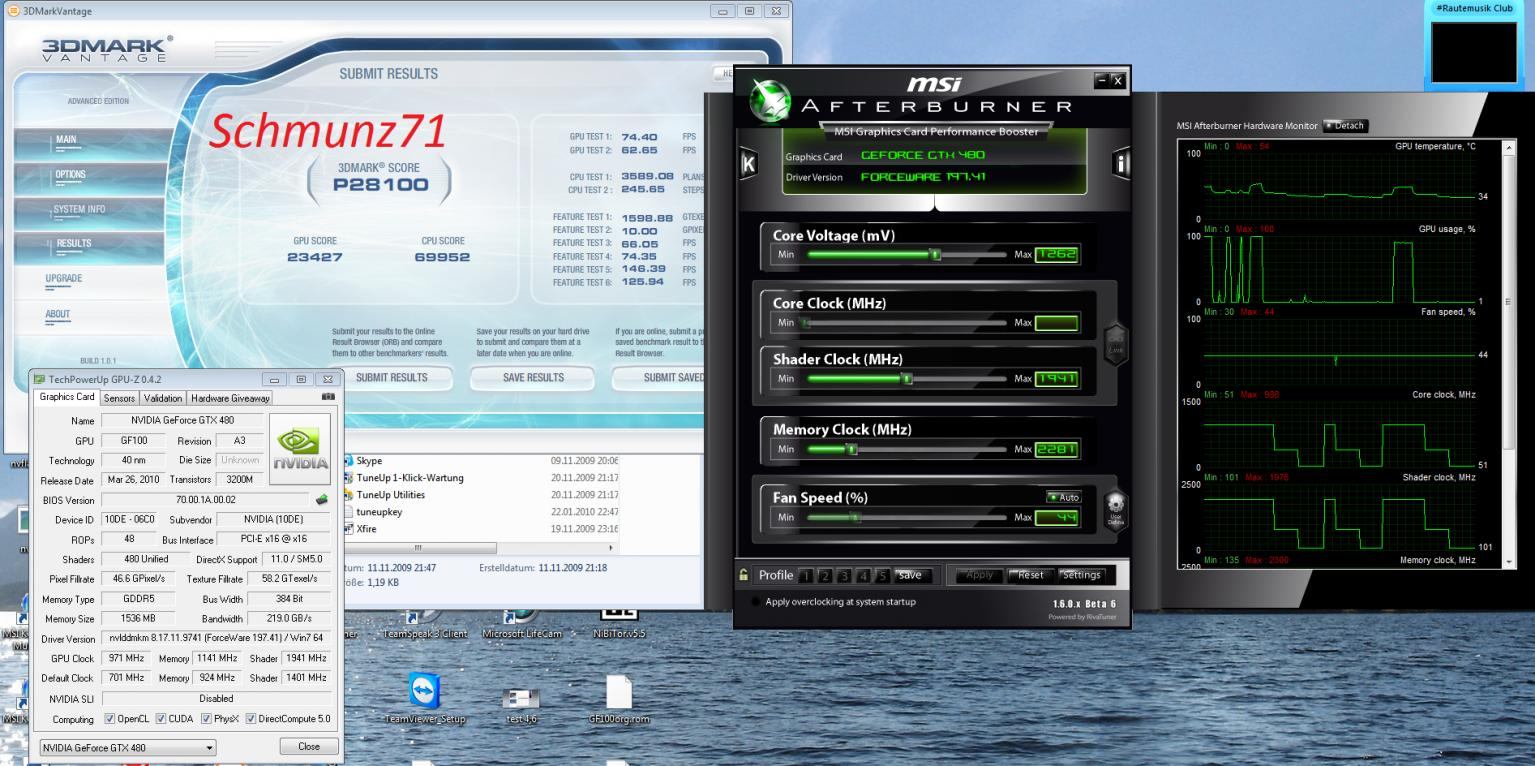Toggle the DirectCompute 5.0 checkbox
1535x766 pixels.
coord(251,719)
